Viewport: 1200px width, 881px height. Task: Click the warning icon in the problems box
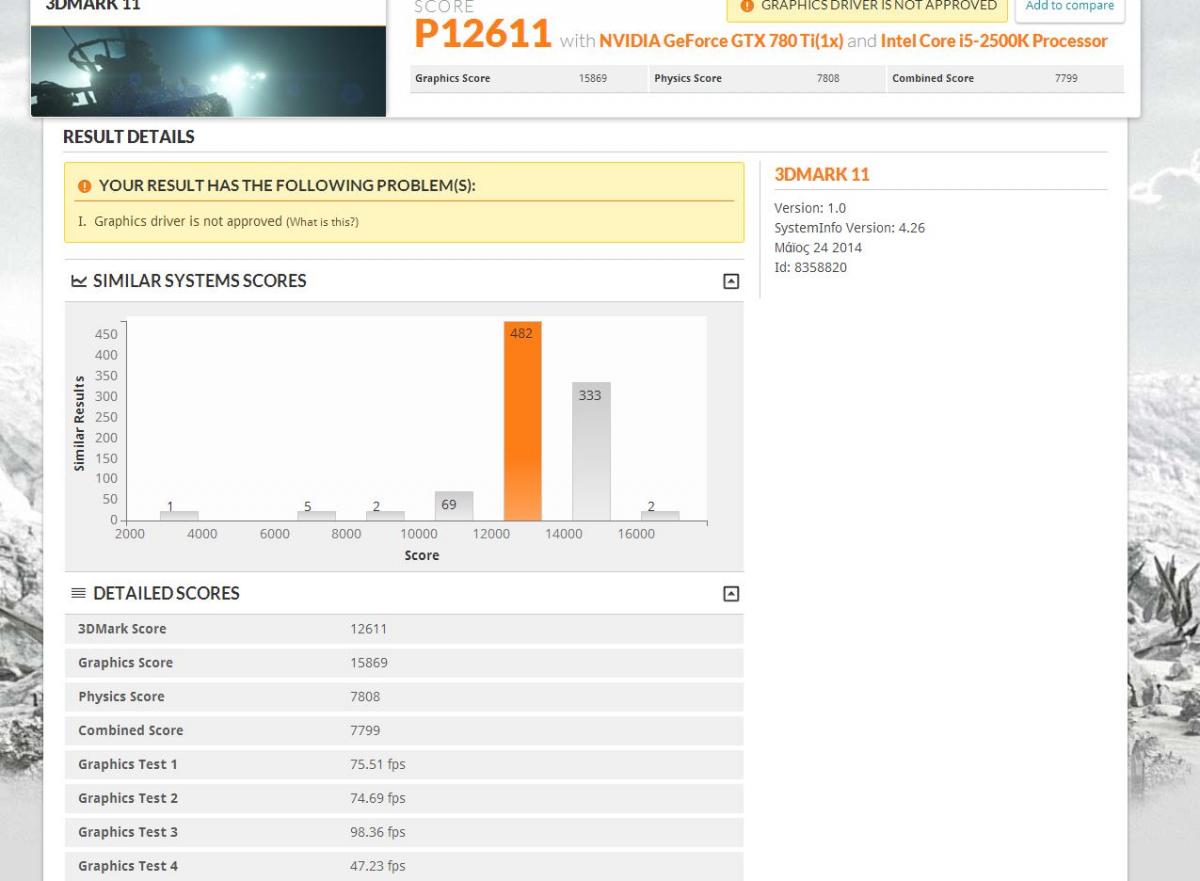tap(84, 186)
